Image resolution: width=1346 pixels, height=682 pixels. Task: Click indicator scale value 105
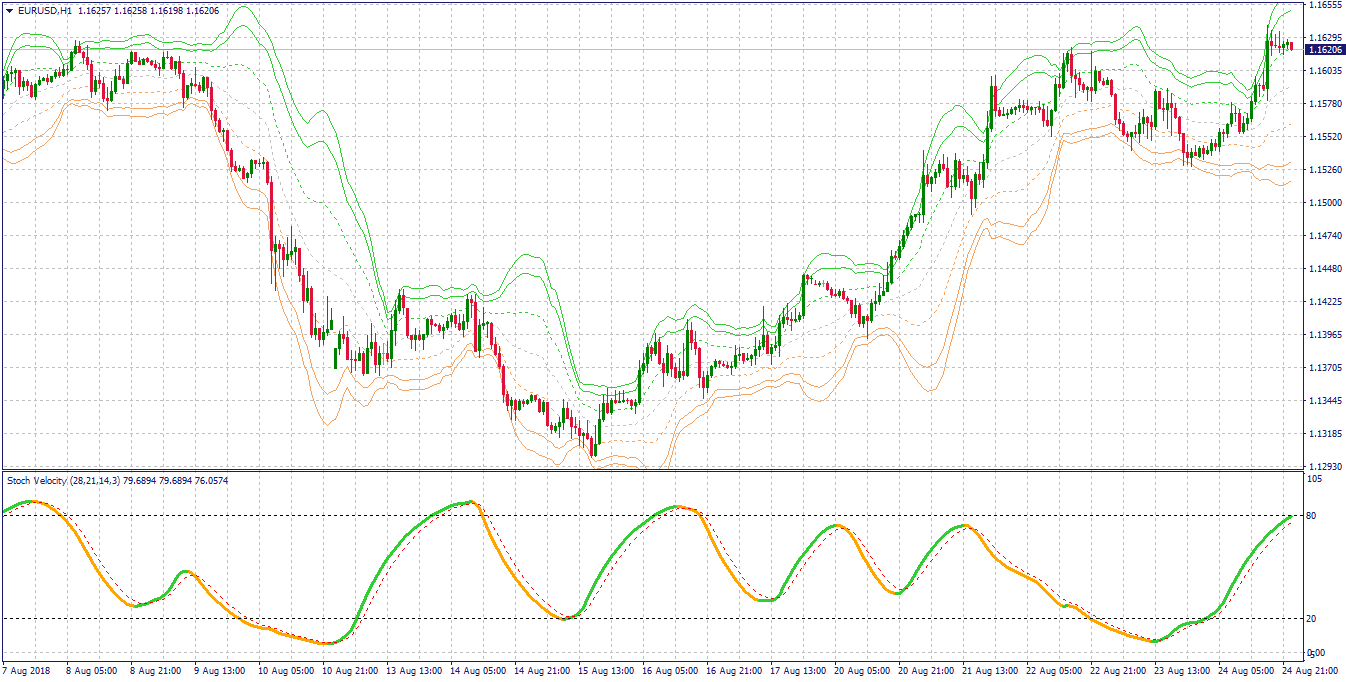[1315, 480]
